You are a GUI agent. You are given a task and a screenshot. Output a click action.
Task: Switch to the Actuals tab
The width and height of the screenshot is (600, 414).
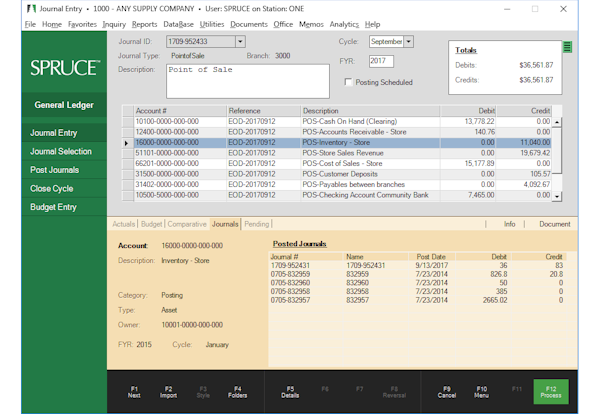click(x=124, y=224)
